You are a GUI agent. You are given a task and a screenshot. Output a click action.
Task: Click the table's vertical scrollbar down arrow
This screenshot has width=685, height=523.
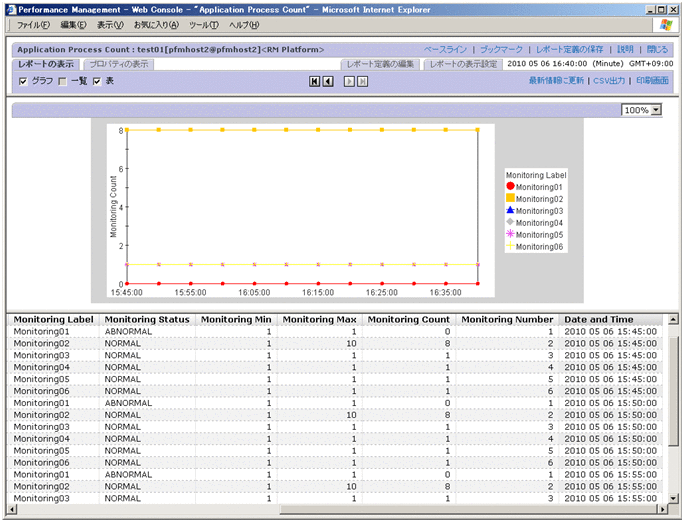tap(672, 499)
